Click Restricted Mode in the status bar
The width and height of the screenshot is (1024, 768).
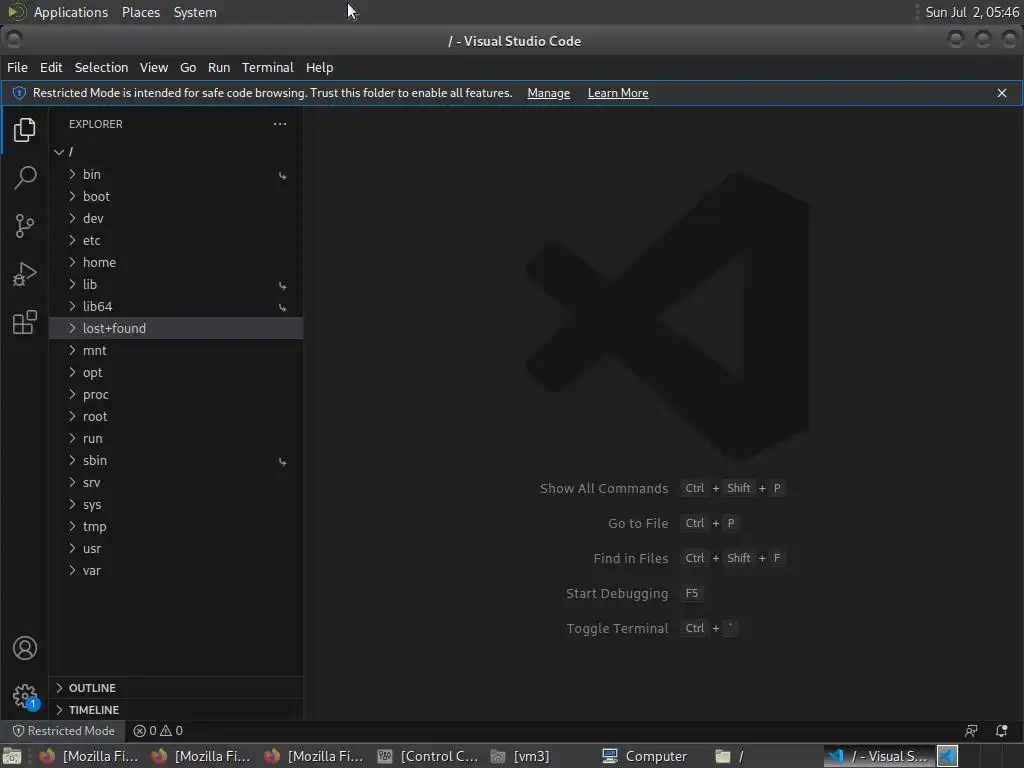[63, 731]
